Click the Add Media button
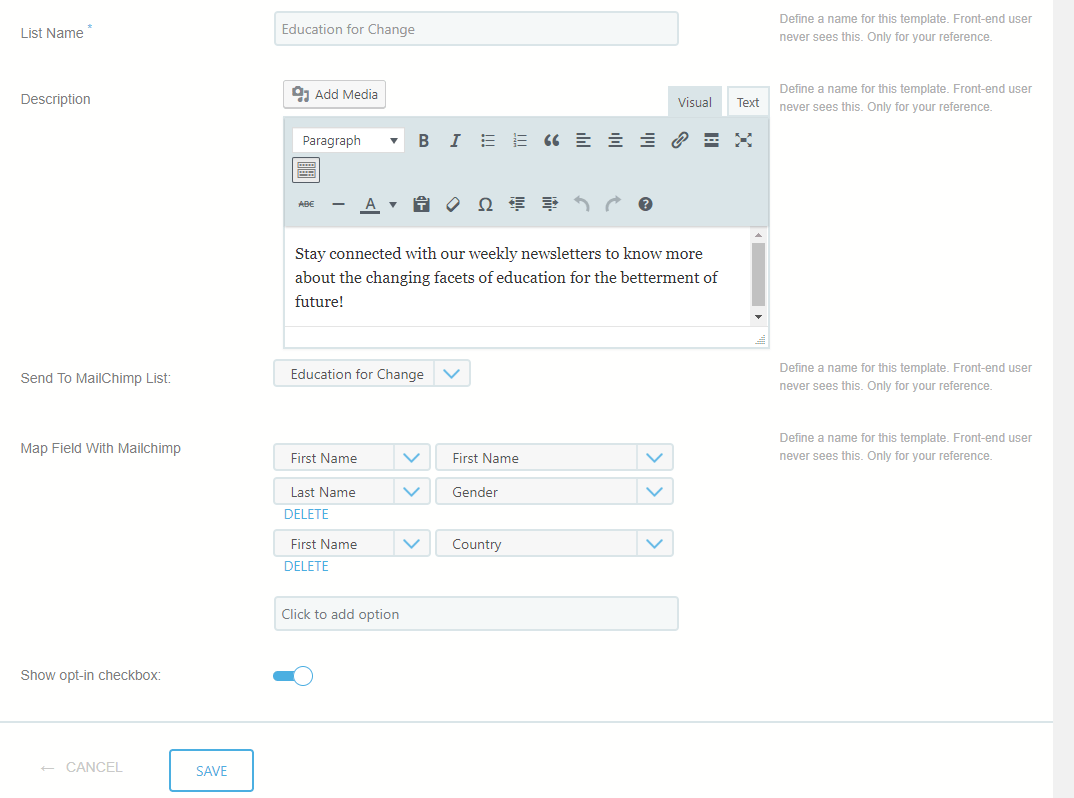The height and width of the screenshot is (798, 1074). pos(334,94)
